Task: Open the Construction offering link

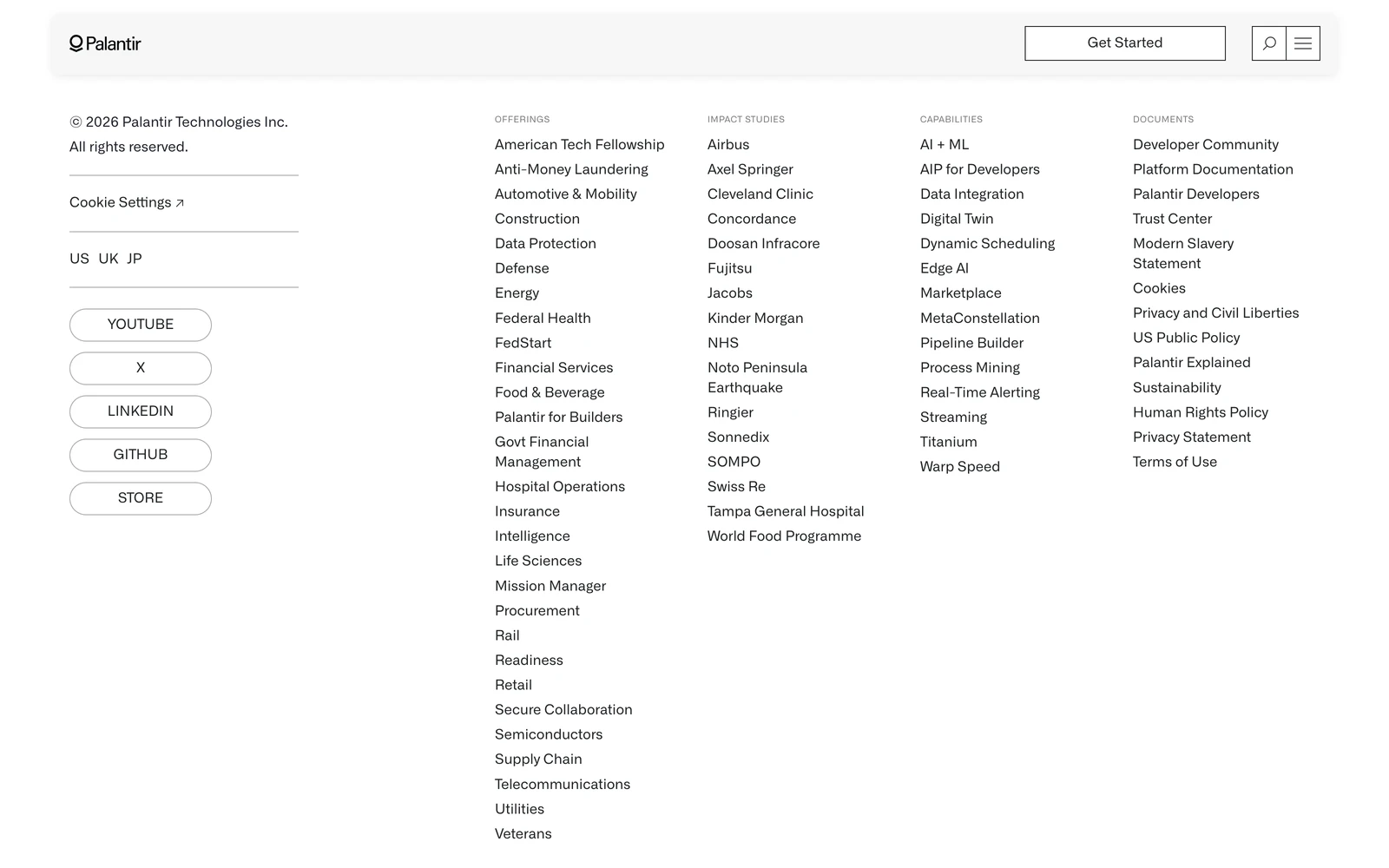Action: [x=537, y=219]
